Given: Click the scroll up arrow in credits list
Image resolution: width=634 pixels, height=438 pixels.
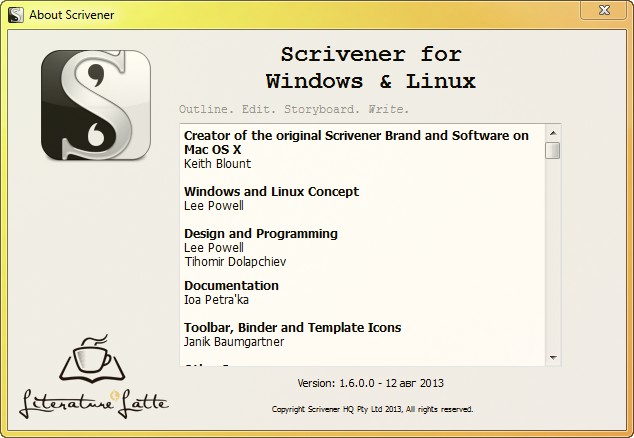Looking at the screenshot, I should (x=553, y=133).
